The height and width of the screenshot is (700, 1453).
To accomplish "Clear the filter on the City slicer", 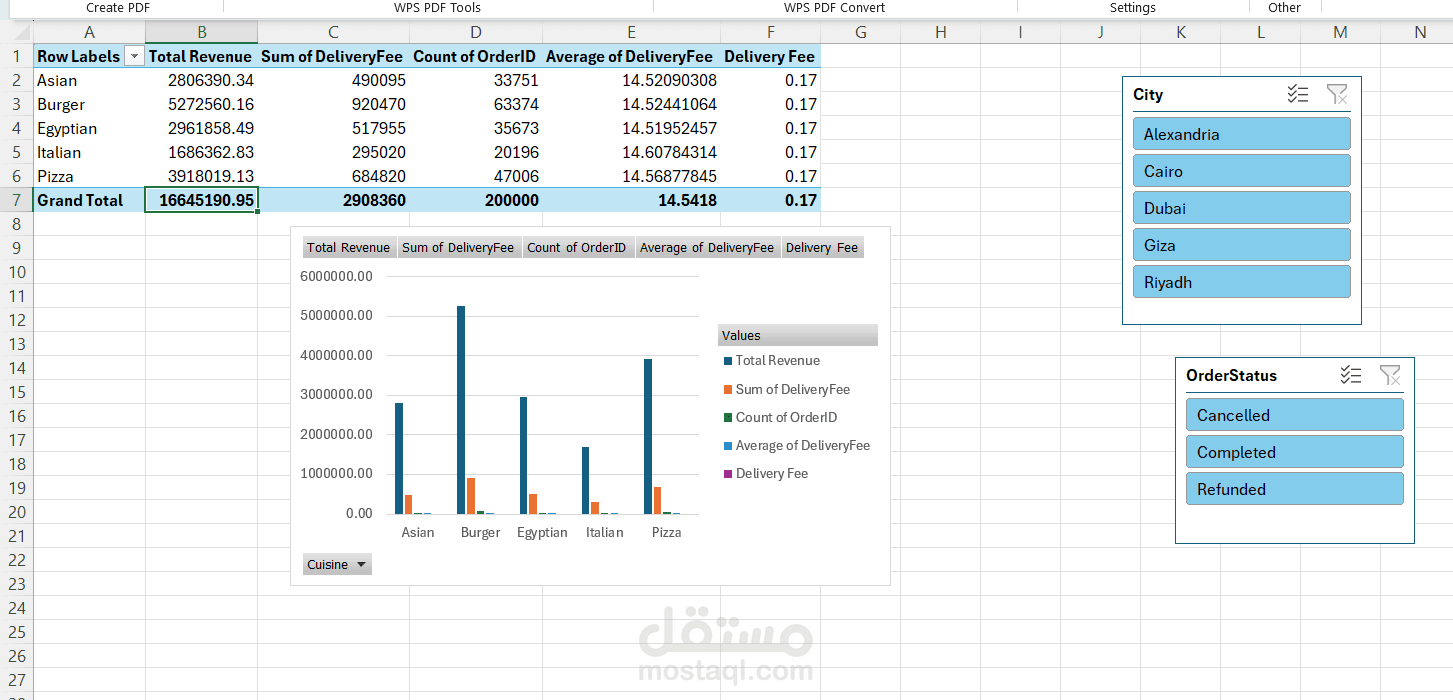I will tap(1337, 95).
